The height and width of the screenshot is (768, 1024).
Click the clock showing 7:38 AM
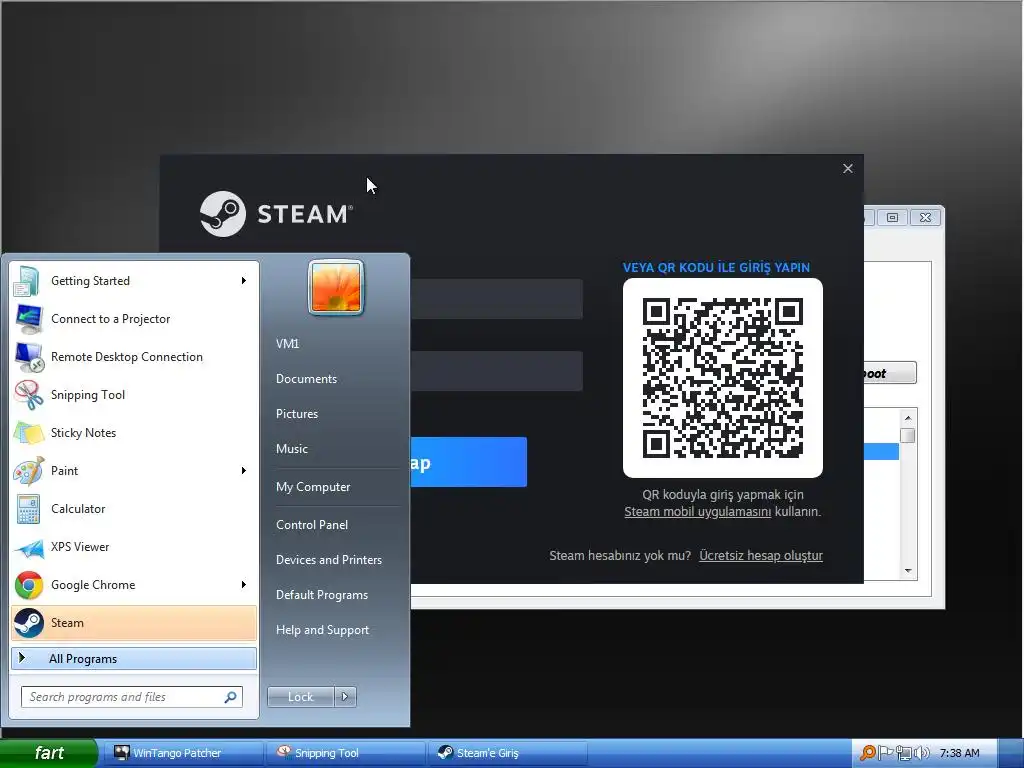tap(959, 753)
